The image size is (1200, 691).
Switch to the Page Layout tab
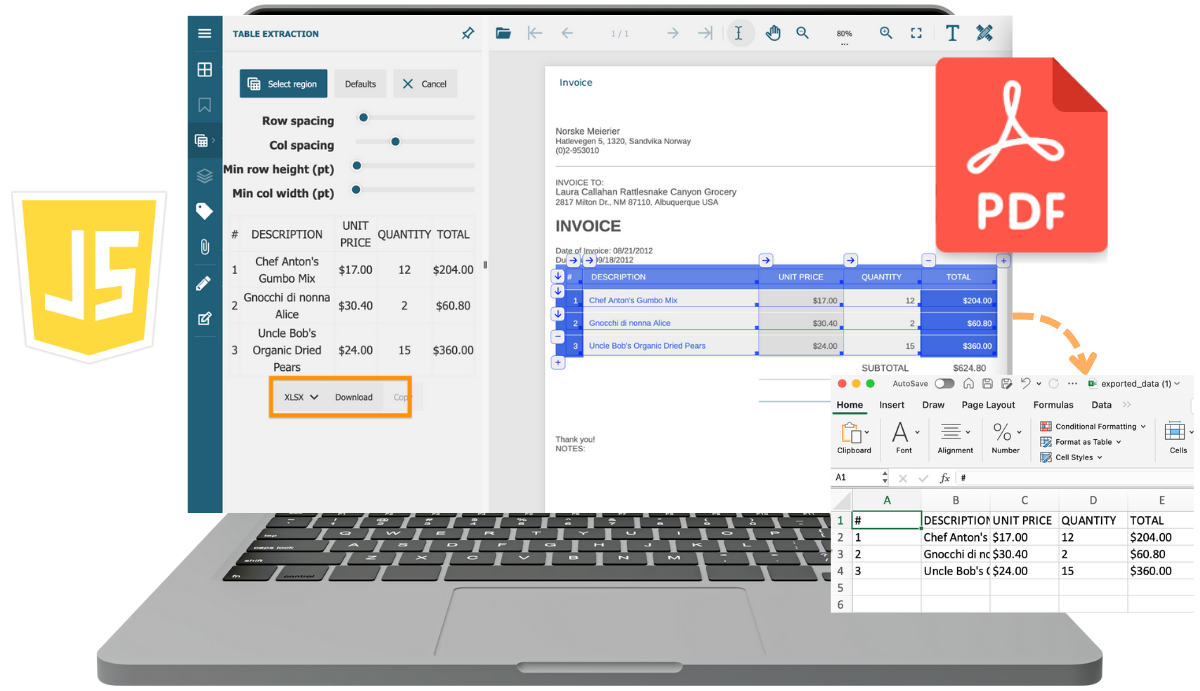click(988, 405)
